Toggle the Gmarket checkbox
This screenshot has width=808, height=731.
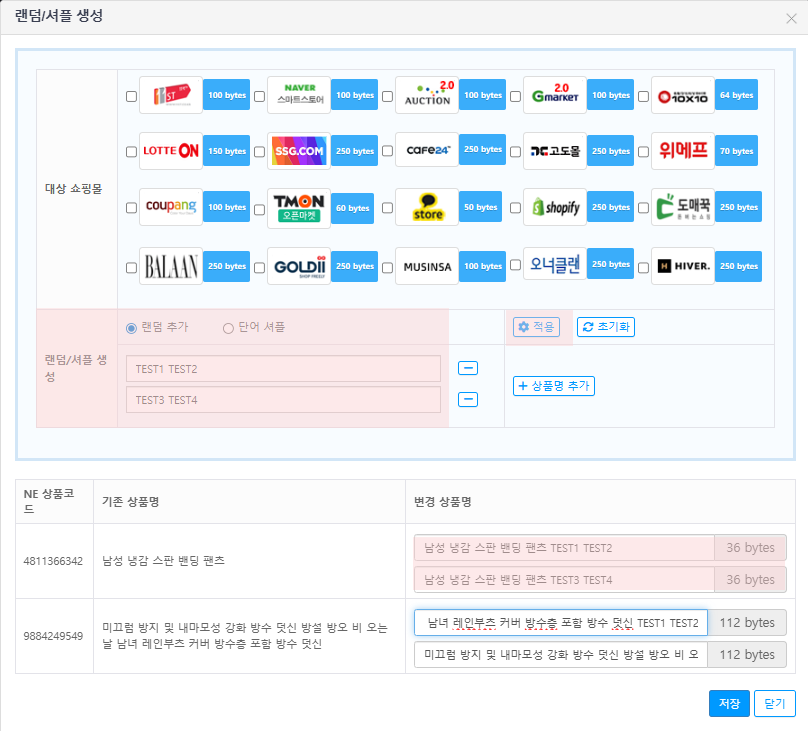pos(515,96)
